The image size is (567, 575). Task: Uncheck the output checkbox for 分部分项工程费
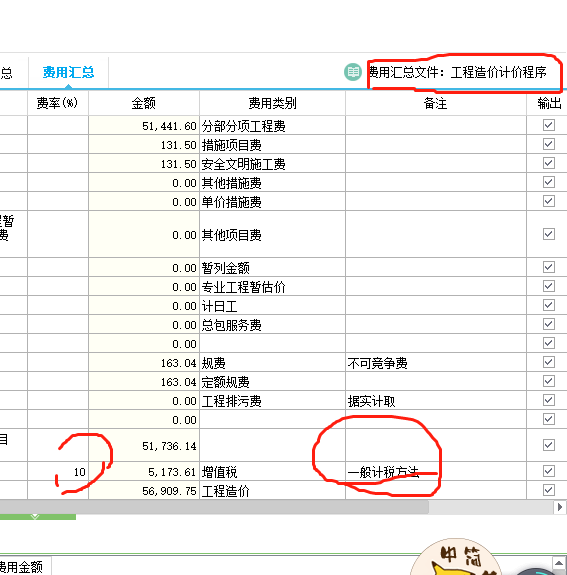(549, 125)
